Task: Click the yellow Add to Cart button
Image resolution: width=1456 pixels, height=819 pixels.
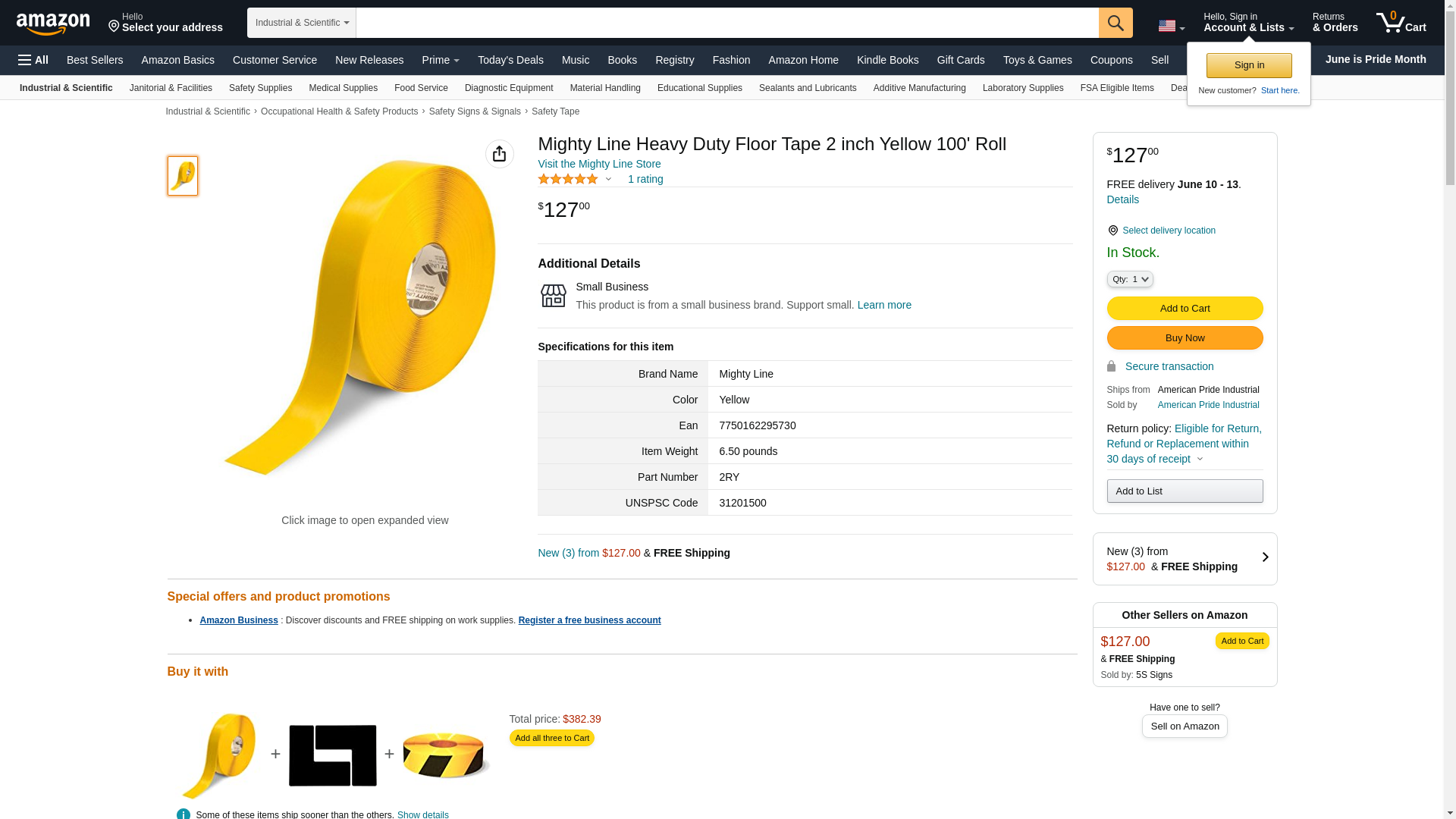Action: [1185, 309]
